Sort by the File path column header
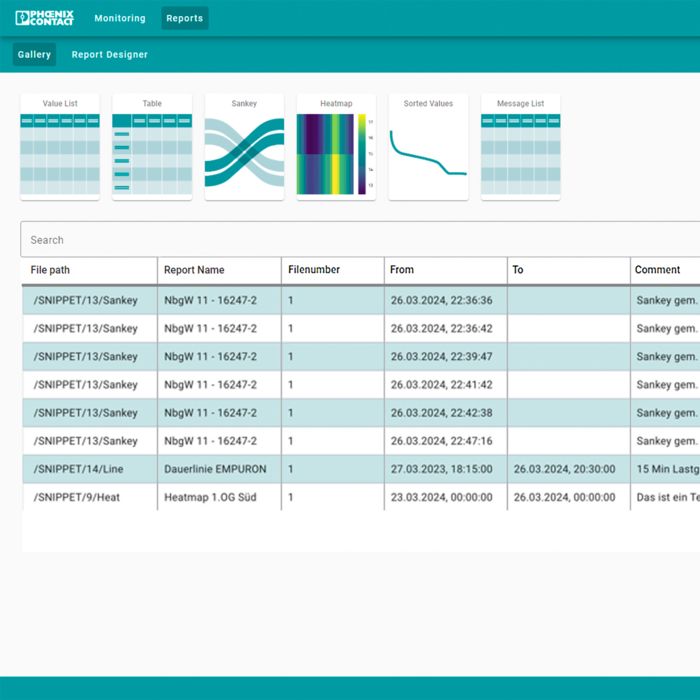This screenshot has width=700, height=700. (x=89, y=270)
